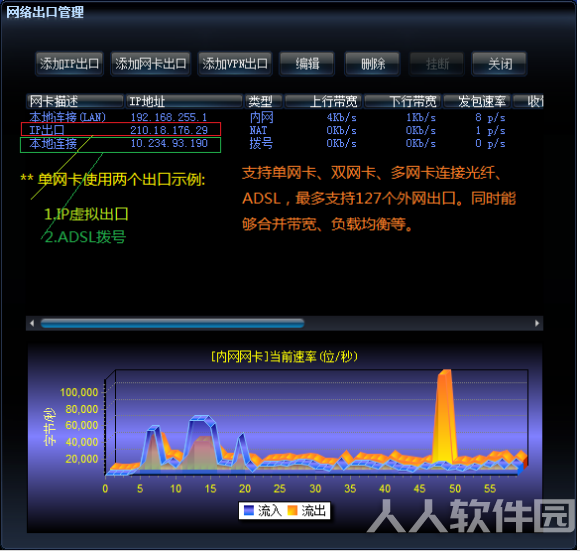Screen dimensions: 580x551
Task: Click the right scroll arrow of the list
Action: click(x=537, y=324)
